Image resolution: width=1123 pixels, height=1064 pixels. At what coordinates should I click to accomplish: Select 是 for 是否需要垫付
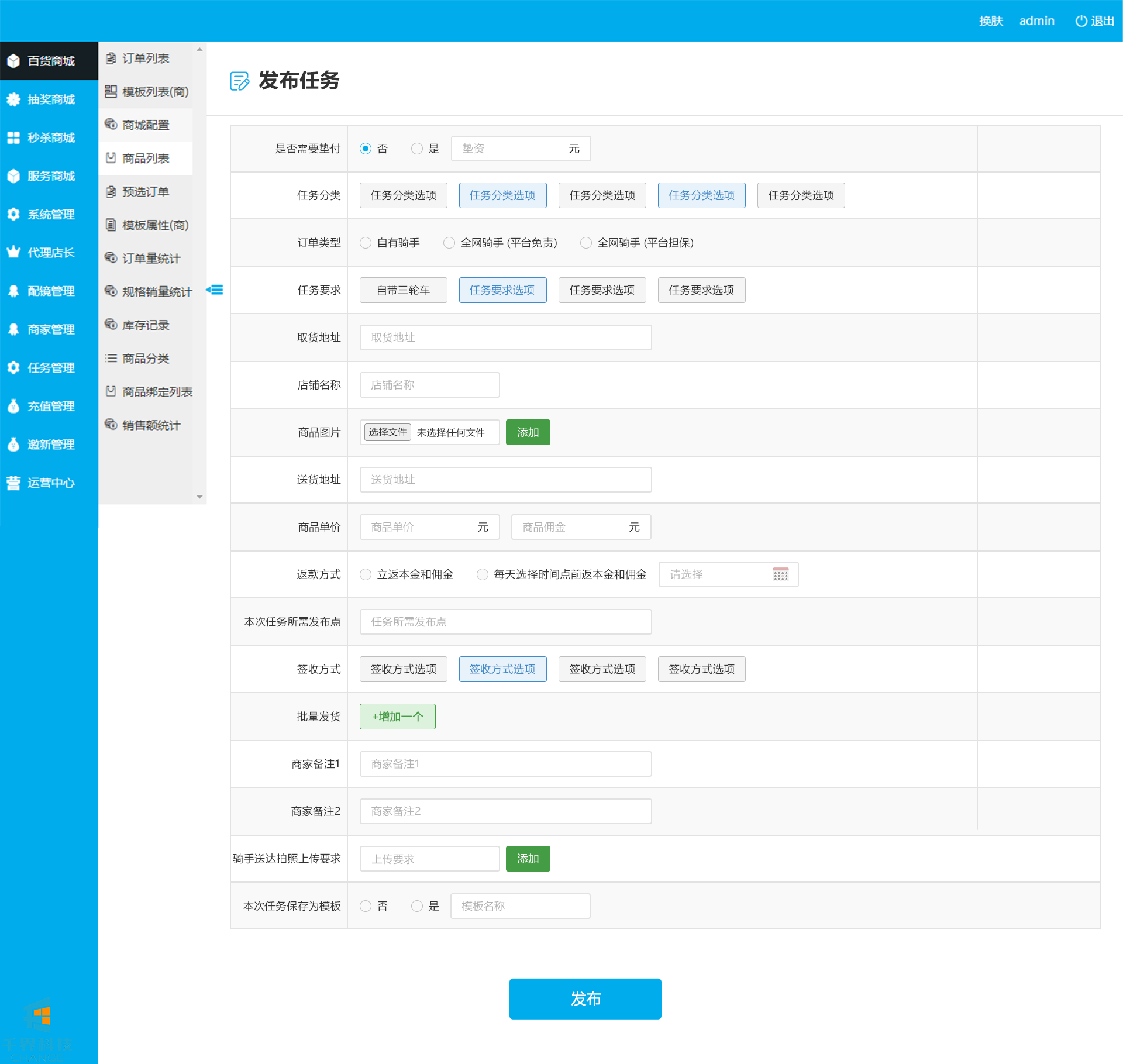point(417,149)
